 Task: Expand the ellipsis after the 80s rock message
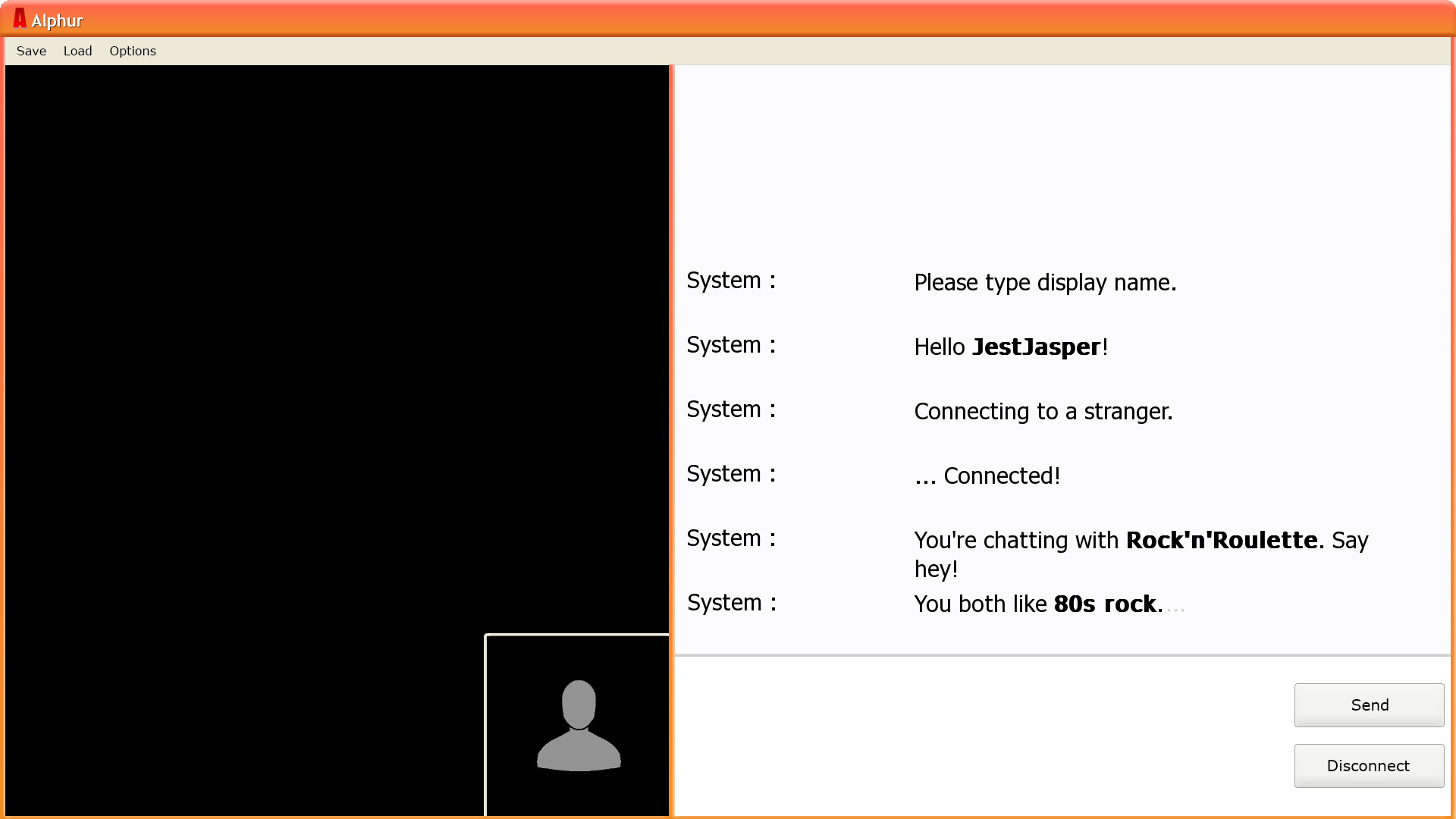(1175, 609)
